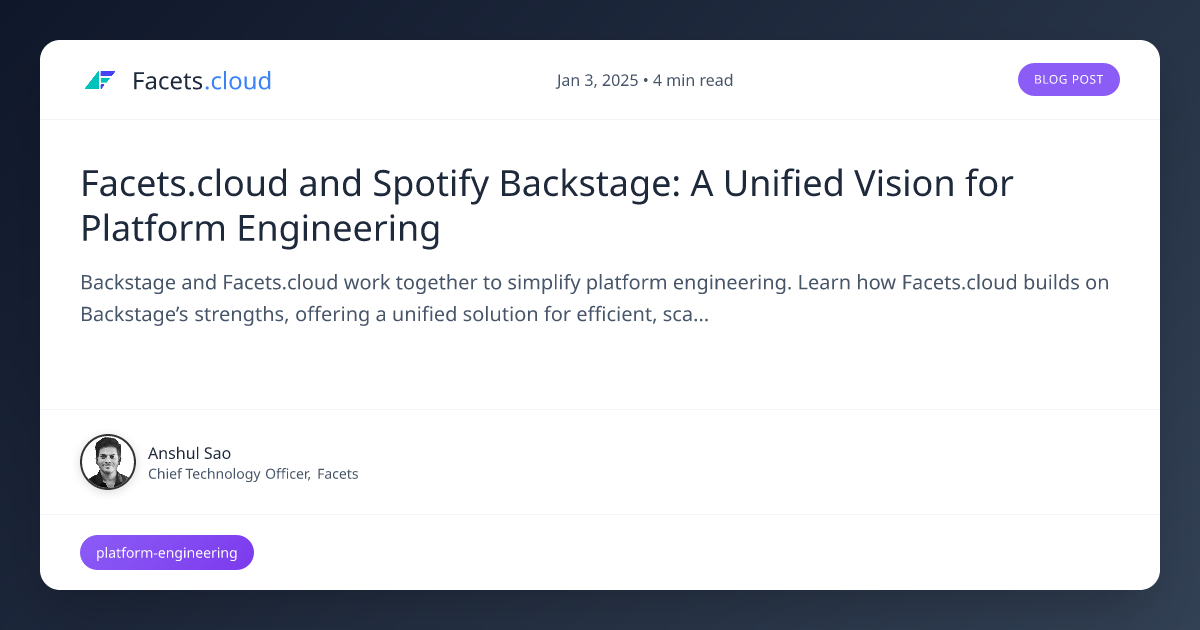Click the article title heading

coord(546,205)
